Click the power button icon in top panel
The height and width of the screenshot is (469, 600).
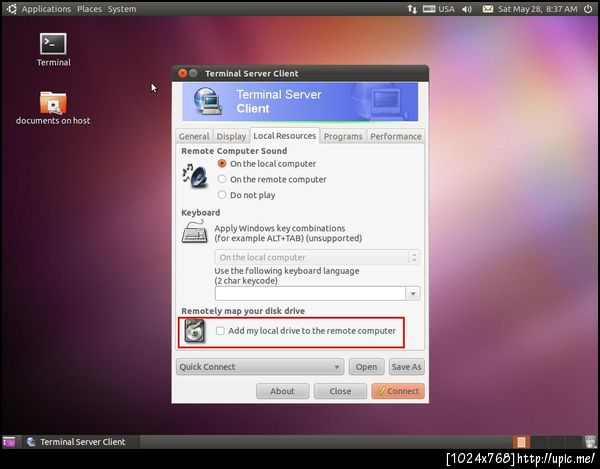coord(588,9)
